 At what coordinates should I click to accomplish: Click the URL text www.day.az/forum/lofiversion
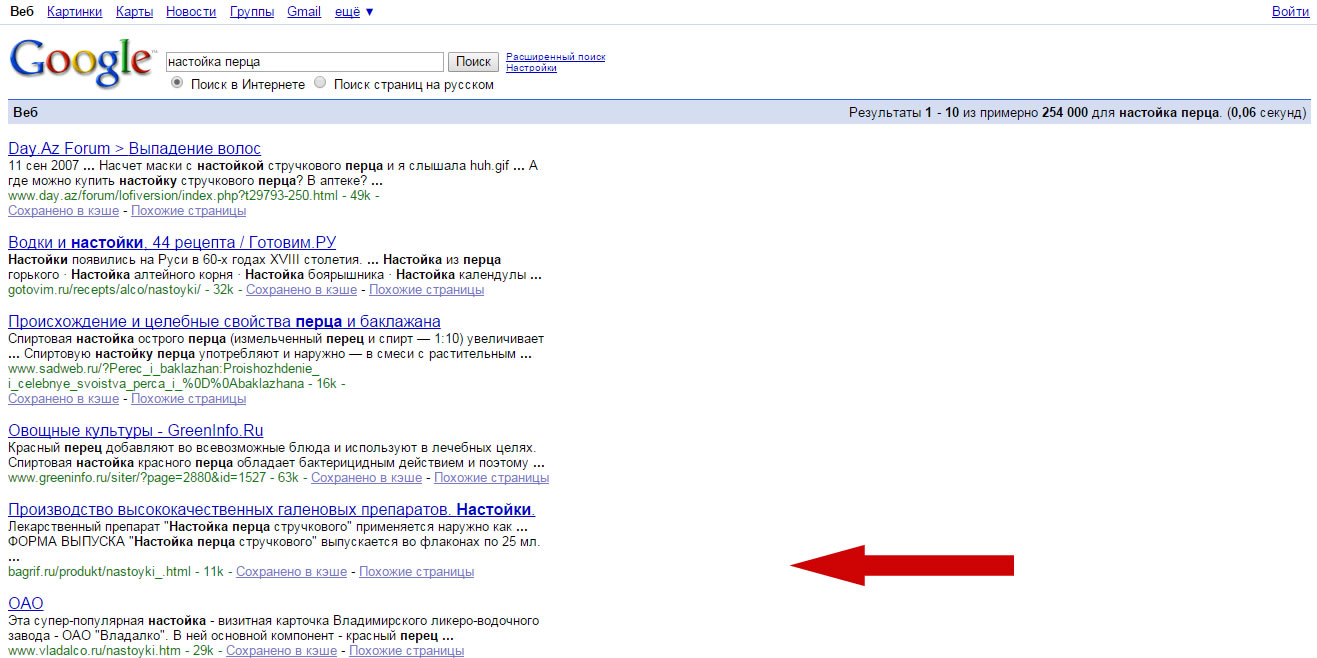click(173, 196)
